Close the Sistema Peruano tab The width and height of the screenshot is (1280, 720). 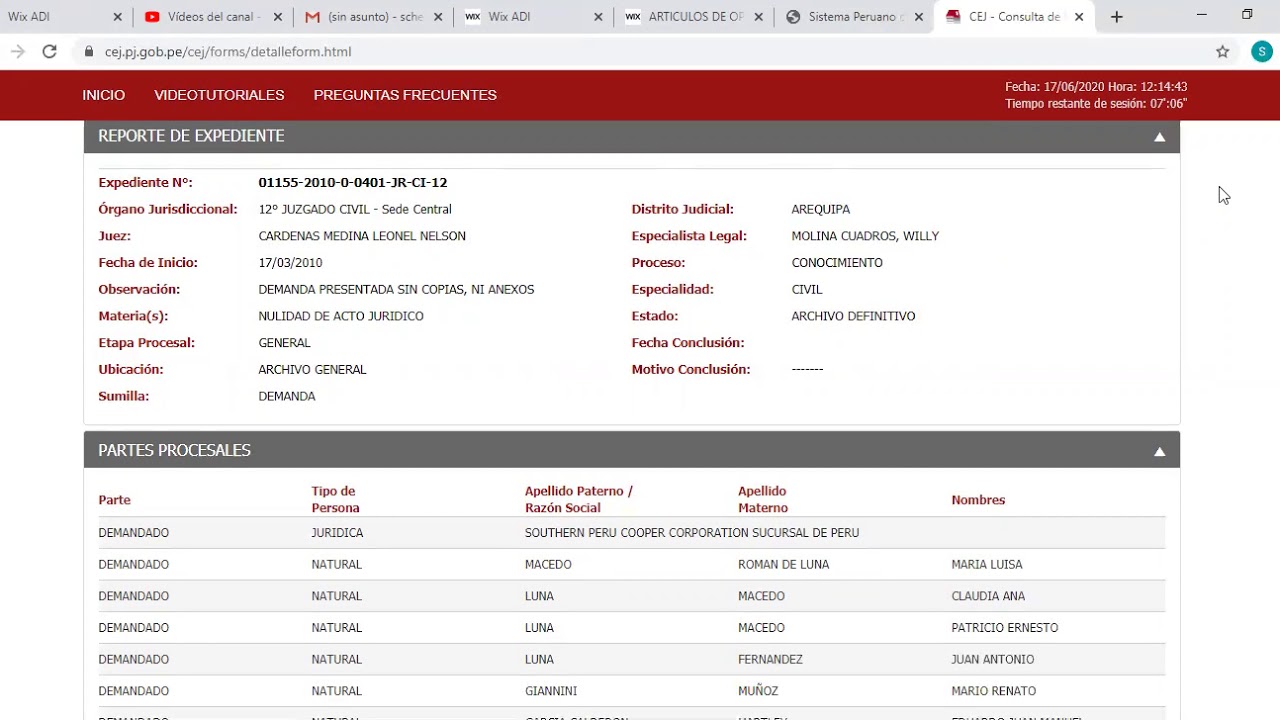pyautogui.click(x=918, y=17)
